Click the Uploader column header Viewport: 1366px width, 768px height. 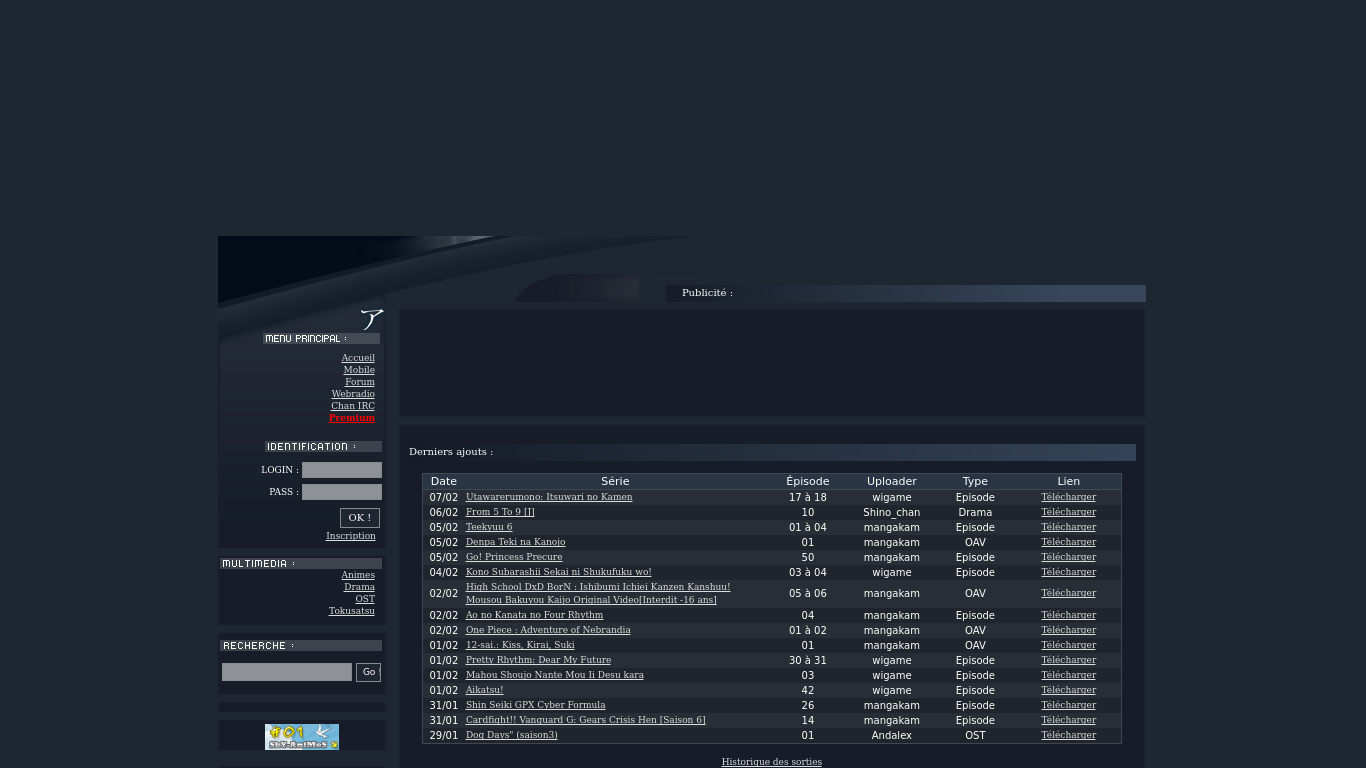[x=892, y=482]
